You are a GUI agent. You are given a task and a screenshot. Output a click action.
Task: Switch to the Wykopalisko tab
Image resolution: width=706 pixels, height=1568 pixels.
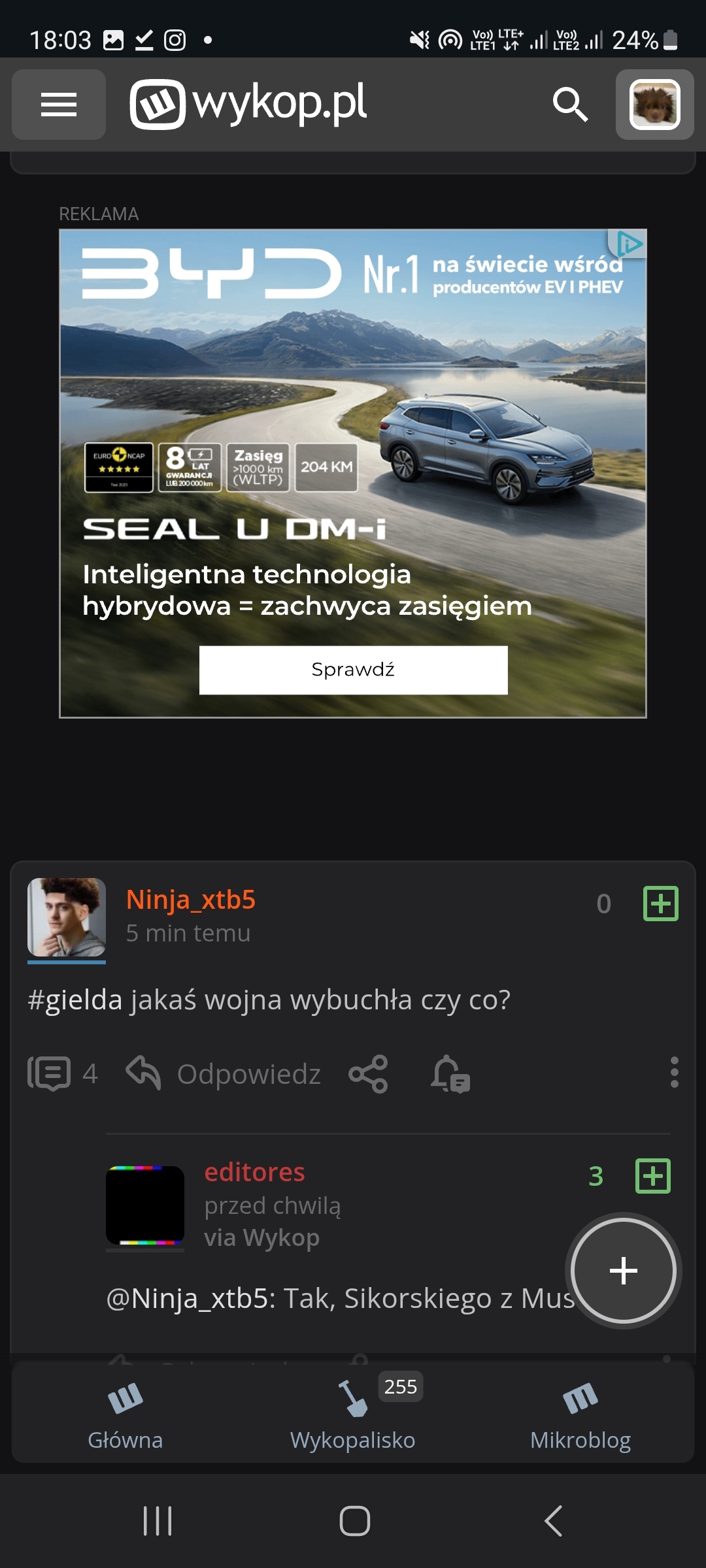point(353,1415)
